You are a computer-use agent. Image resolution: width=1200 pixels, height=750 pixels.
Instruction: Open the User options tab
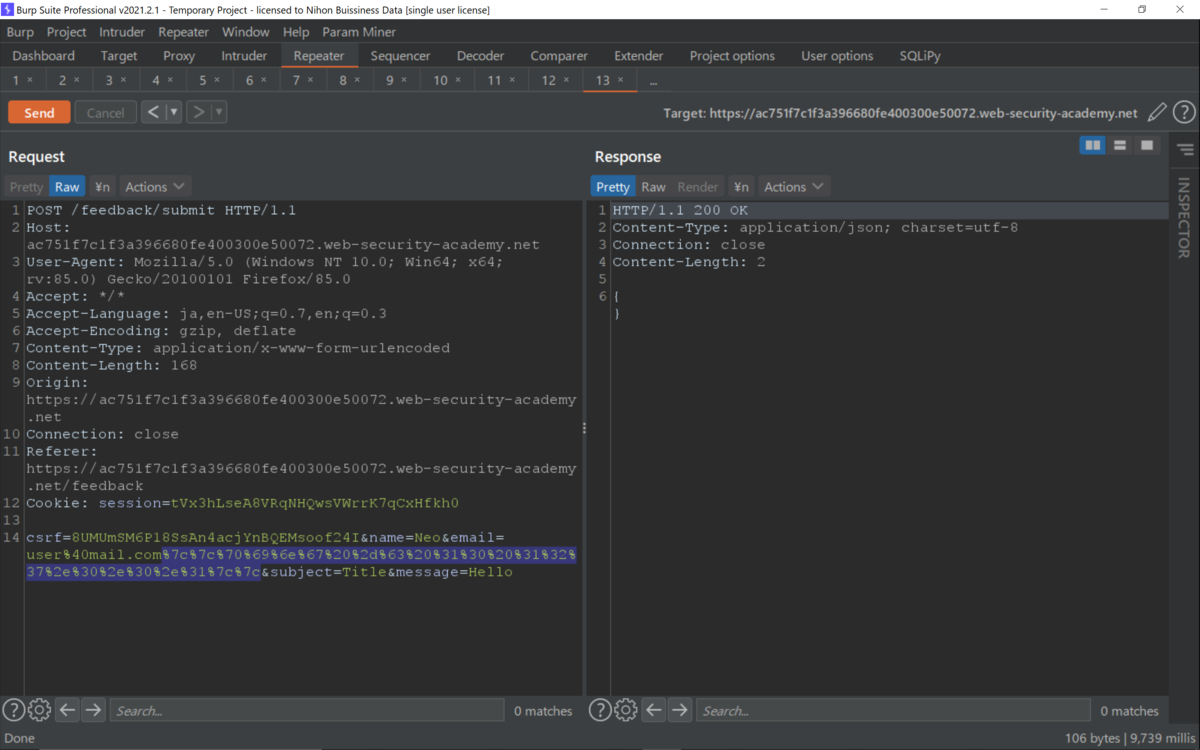pos(837,56)
